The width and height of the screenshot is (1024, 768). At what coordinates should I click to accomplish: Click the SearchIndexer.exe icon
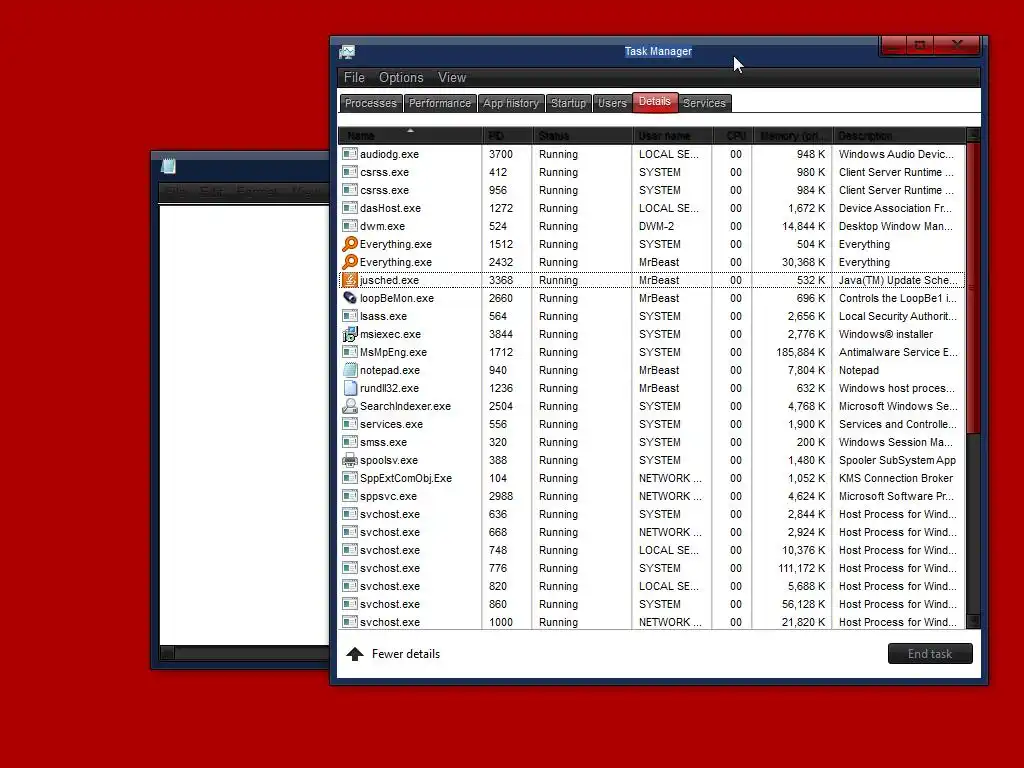pyautogui.click(x=350, y=406)
